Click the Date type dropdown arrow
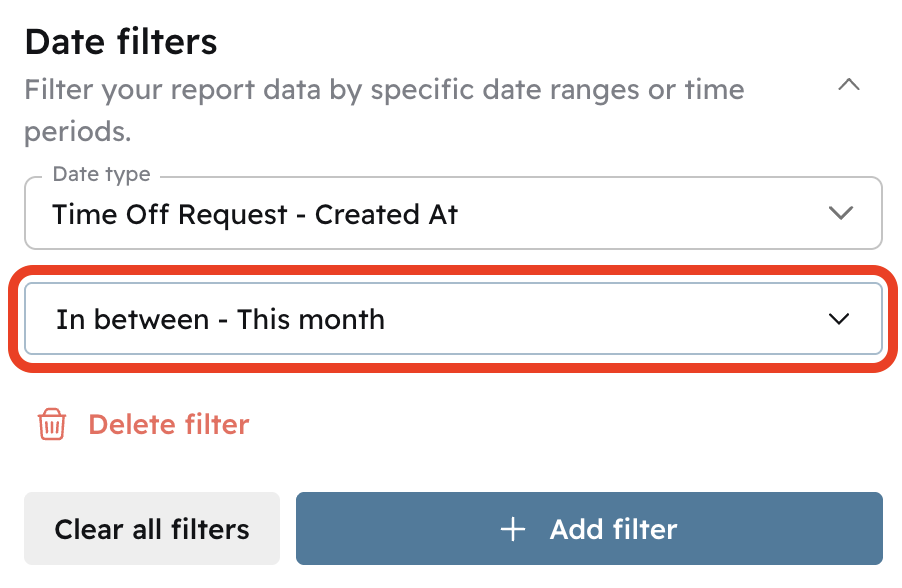This screenshot has height=588, width=902. 841,213
